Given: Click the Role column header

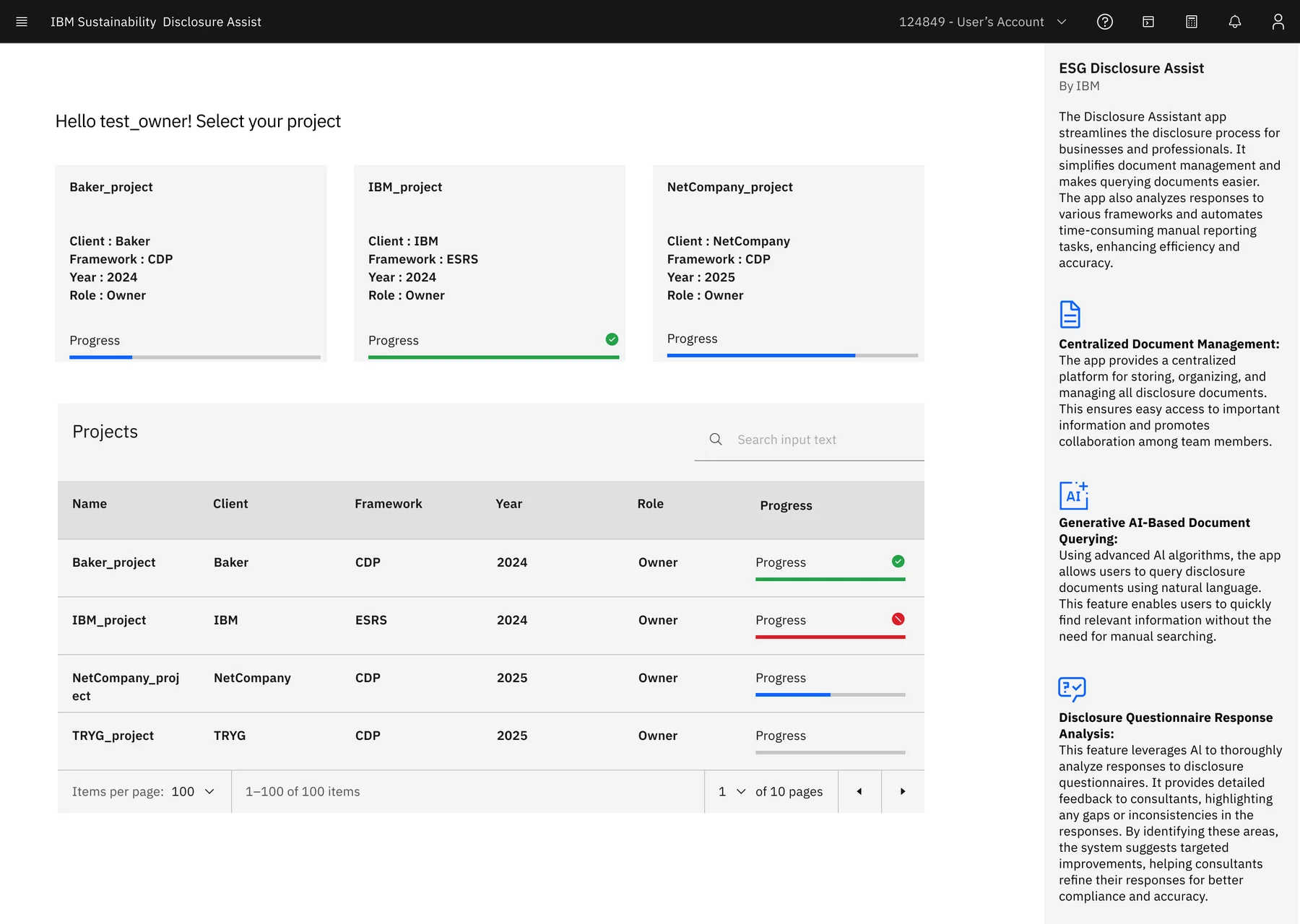Looking at the screenshot, I should (x=651, y=504).
